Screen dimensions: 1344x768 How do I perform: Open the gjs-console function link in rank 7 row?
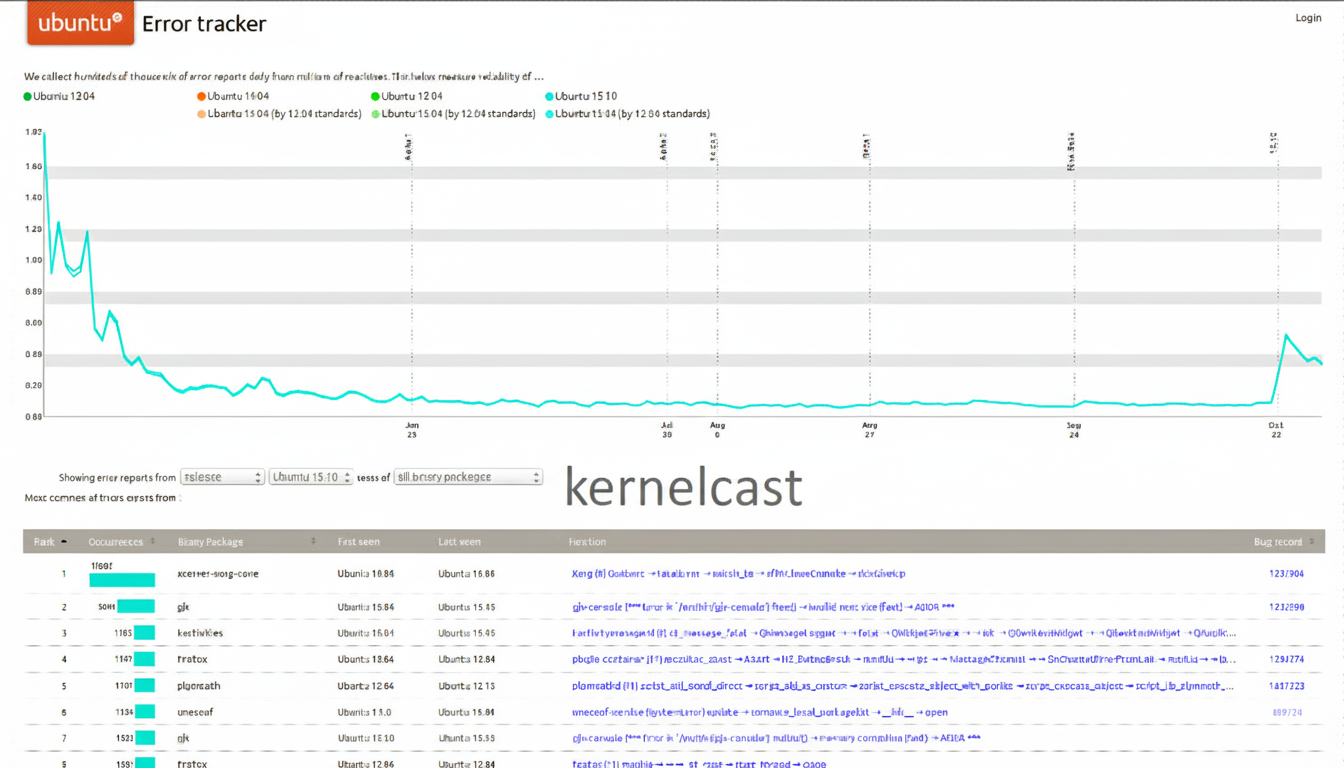point(776,738)
